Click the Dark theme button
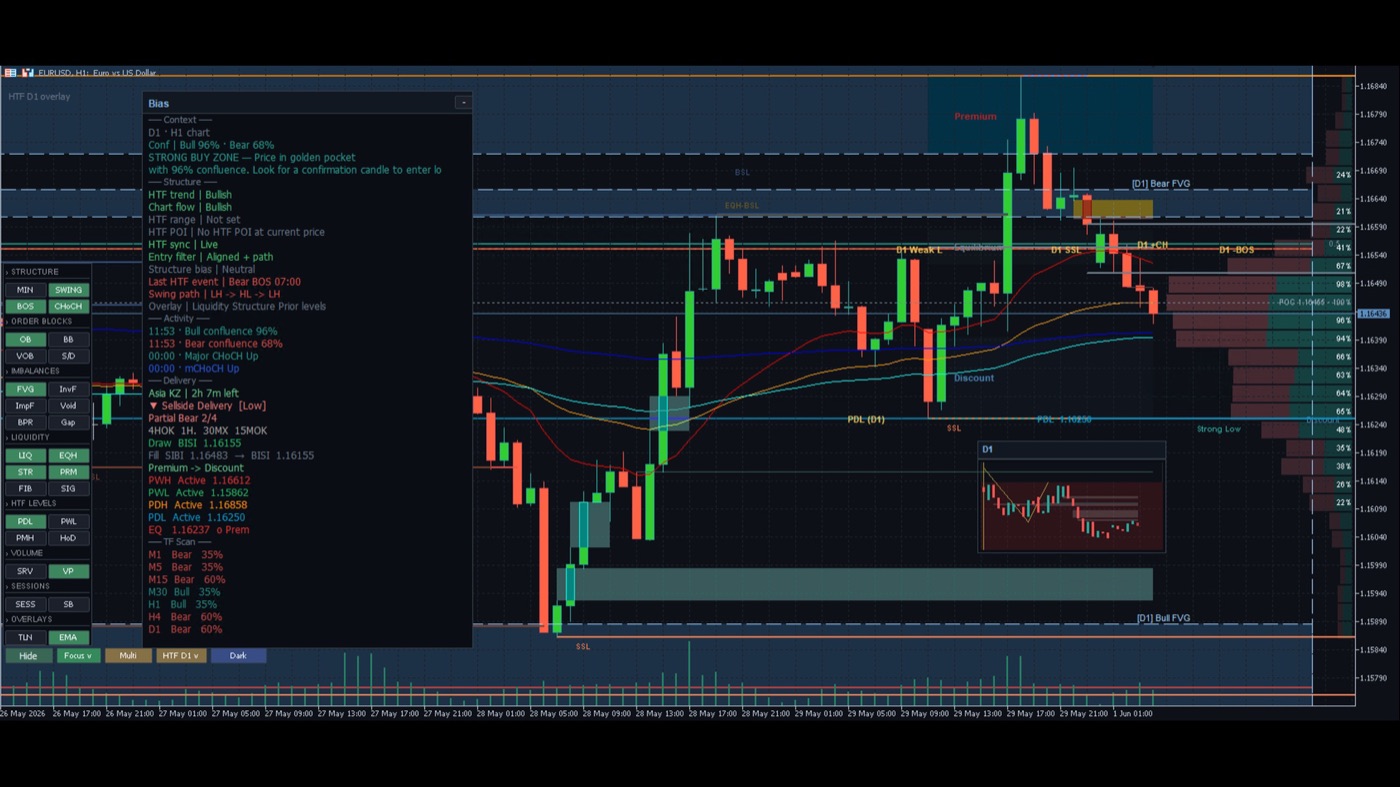 [238, 656]
